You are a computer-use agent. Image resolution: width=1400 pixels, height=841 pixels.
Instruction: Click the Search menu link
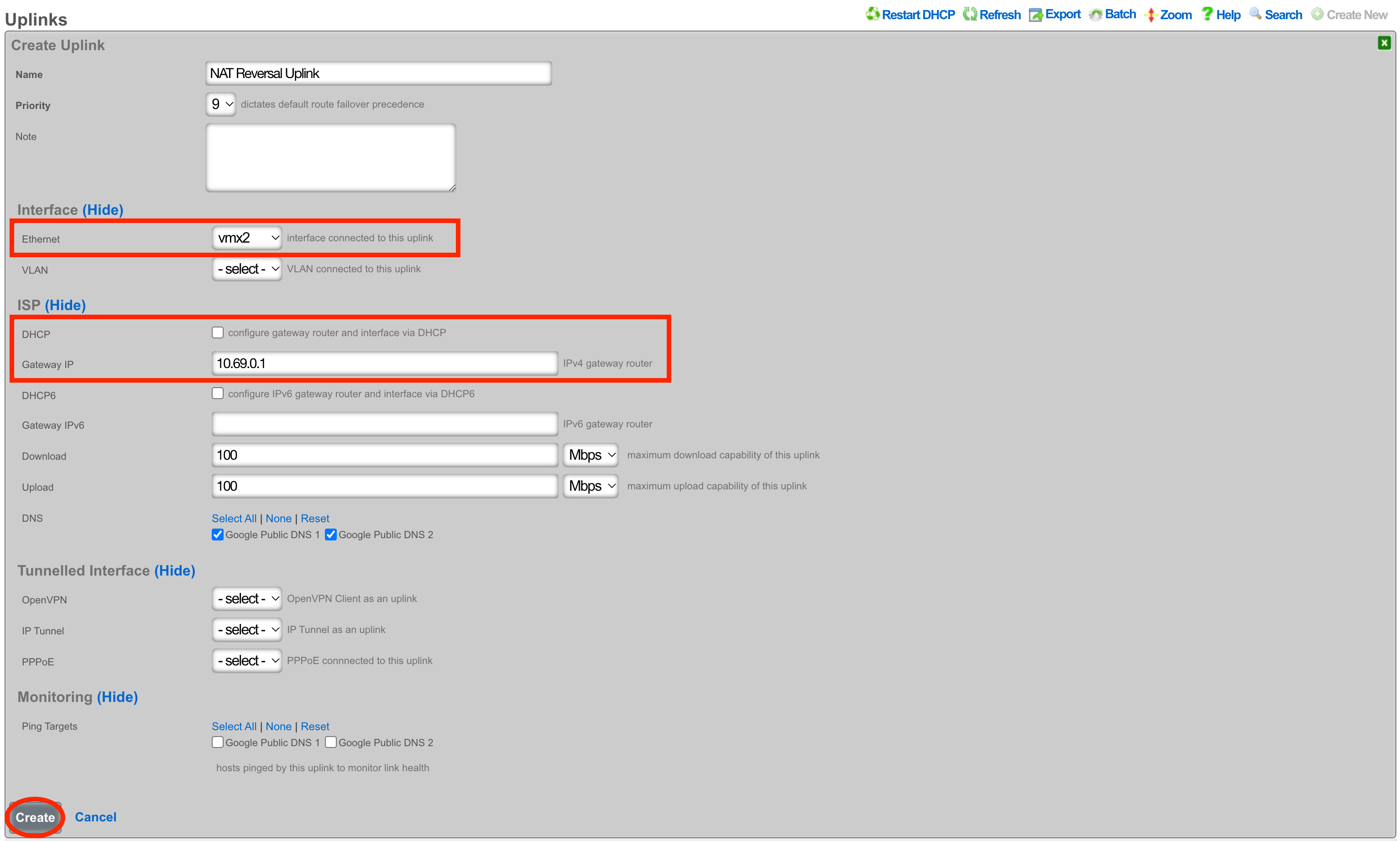point(1283,15)
